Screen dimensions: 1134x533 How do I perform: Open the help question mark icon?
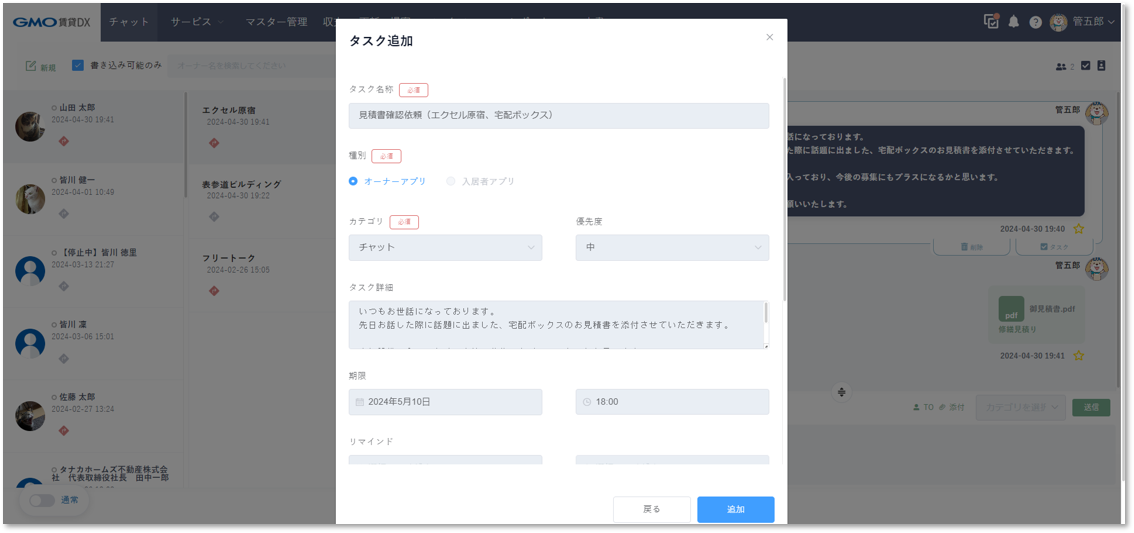click(x=1035, y=22)
